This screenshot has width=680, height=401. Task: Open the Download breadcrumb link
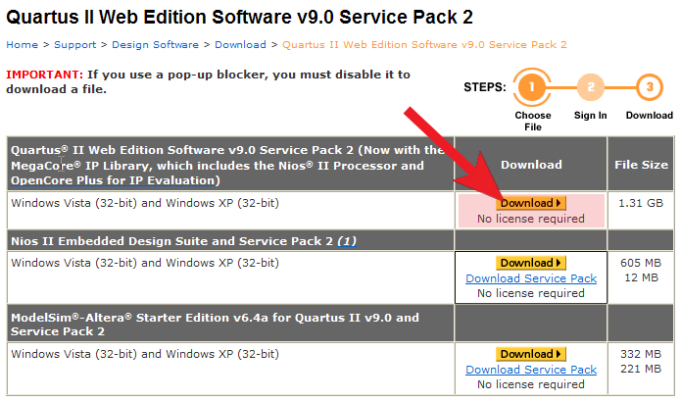pyautogui.click(x=240, y=45)
